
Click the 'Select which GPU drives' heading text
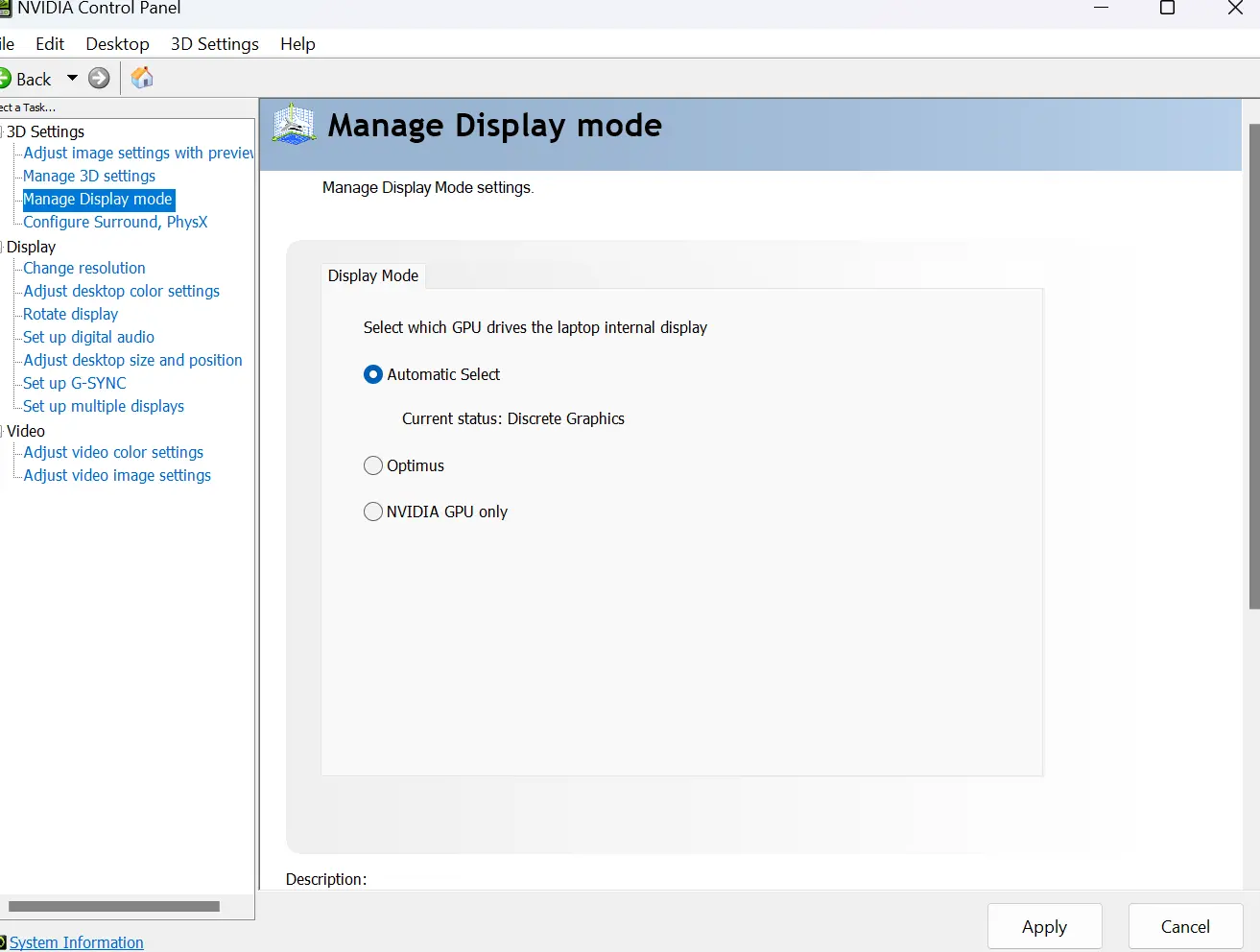(535, 327)
